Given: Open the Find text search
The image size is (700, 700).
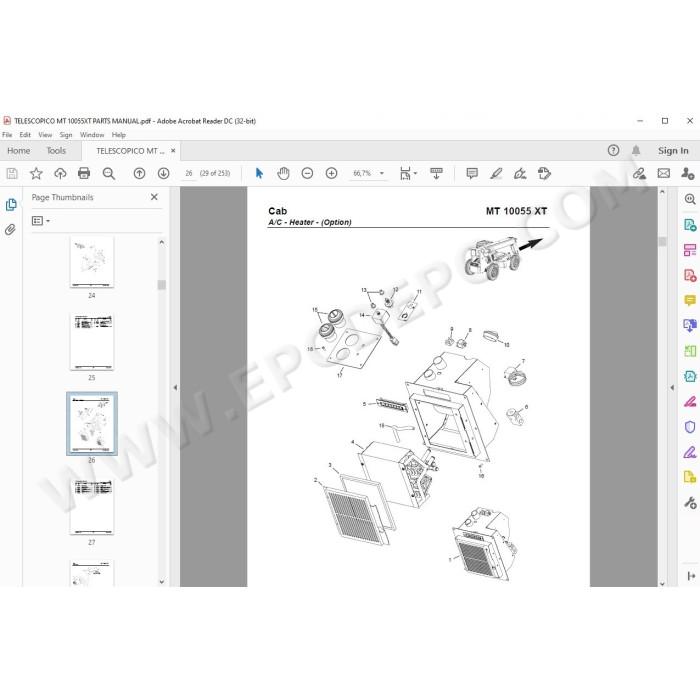Looking at the screenshot, I should click(108, 173).
